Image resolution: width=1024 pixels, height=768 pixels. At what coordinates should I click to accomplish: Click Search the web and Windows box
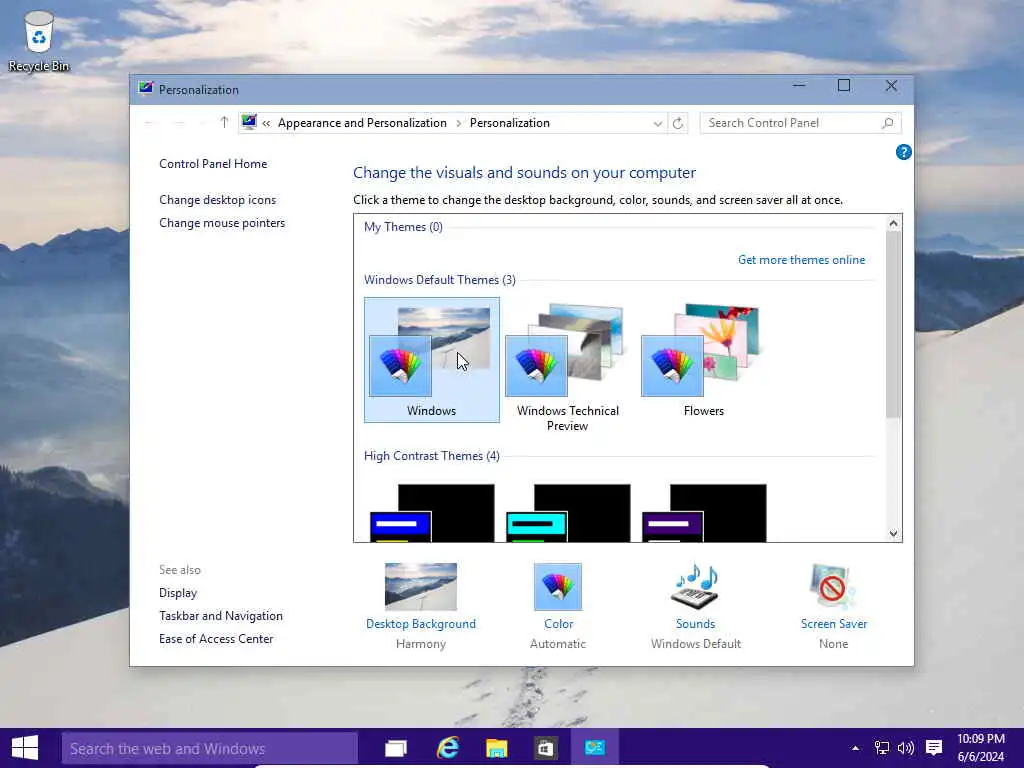click(209, 748)
